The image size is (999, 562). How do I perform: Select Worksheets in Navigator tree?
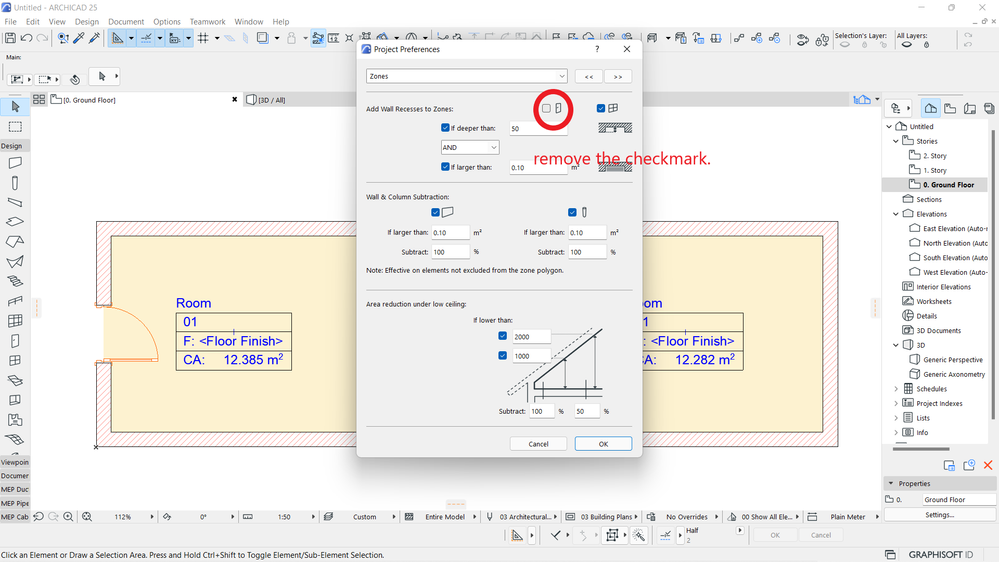933,301
